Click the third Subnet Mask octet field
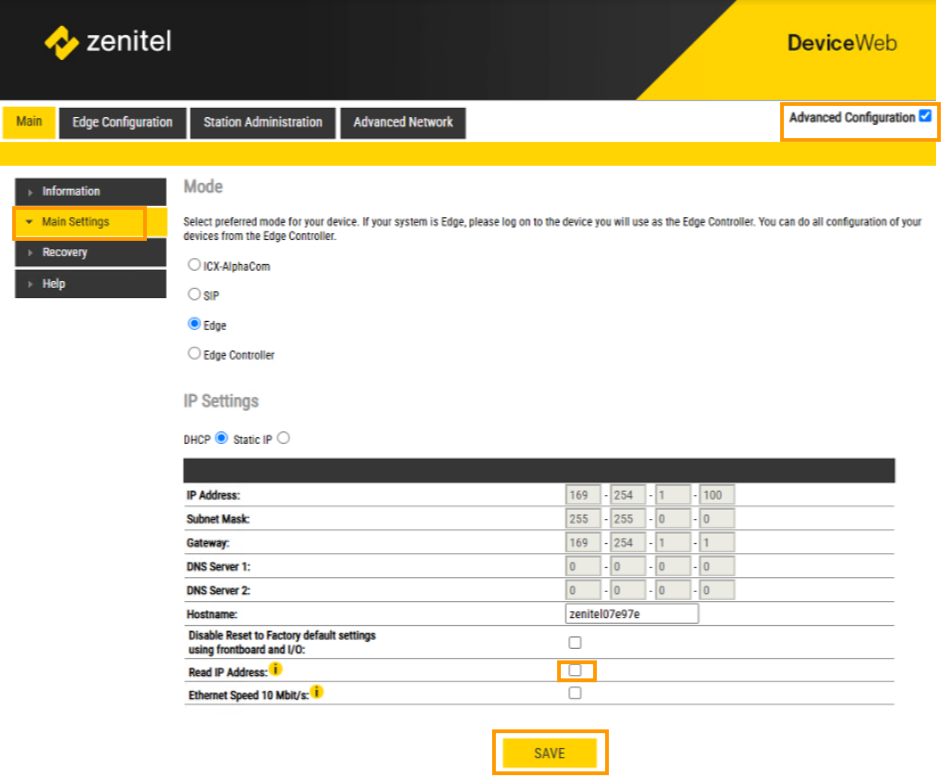Image resolution: width=941 pixels, height=776 pixels. (672, 519)
